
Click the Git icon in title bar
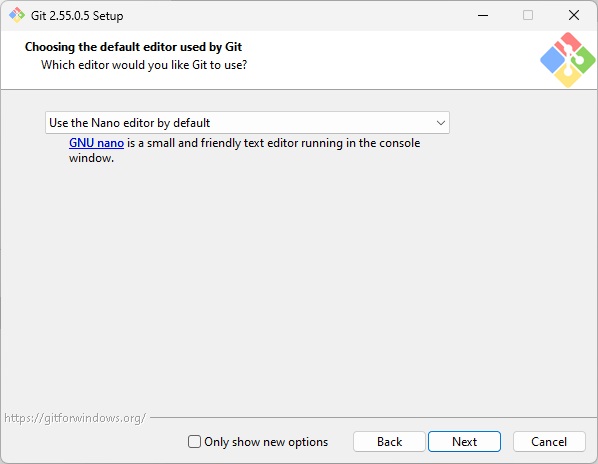pyautogui.click(x=17, y=15)
